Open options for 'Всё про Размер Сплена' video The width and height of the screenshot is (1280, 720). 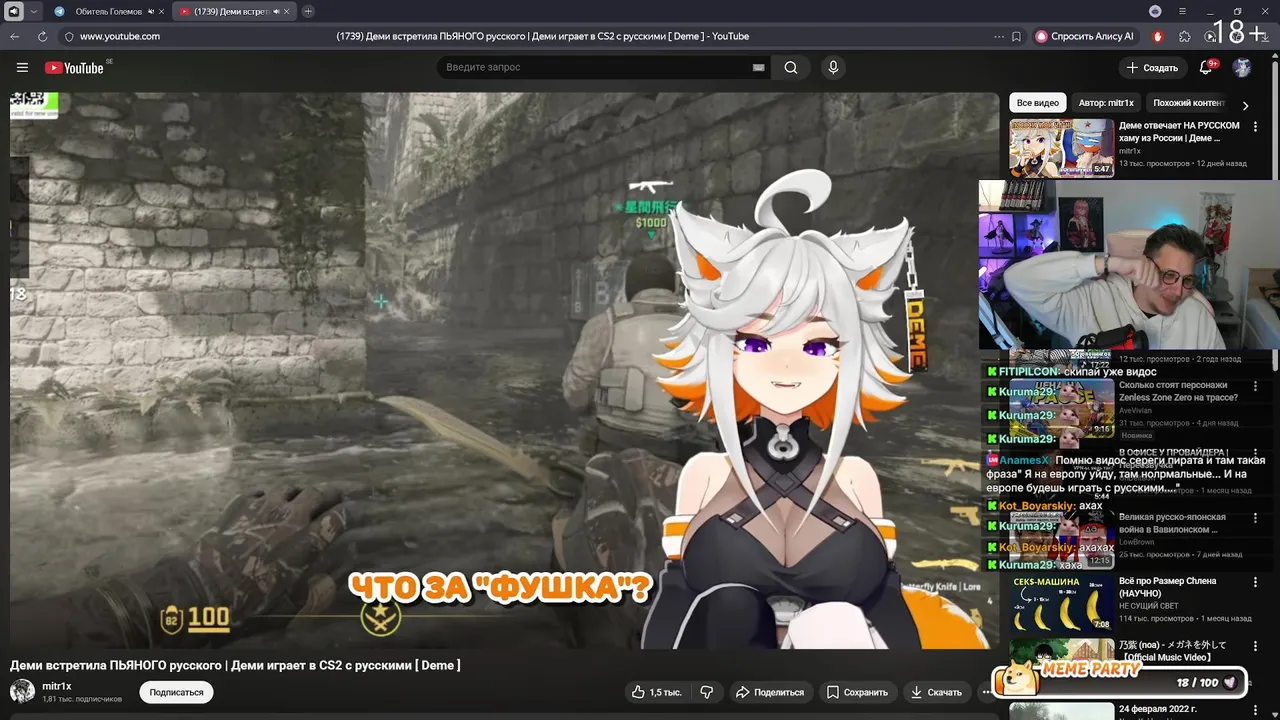(1255, 581)
